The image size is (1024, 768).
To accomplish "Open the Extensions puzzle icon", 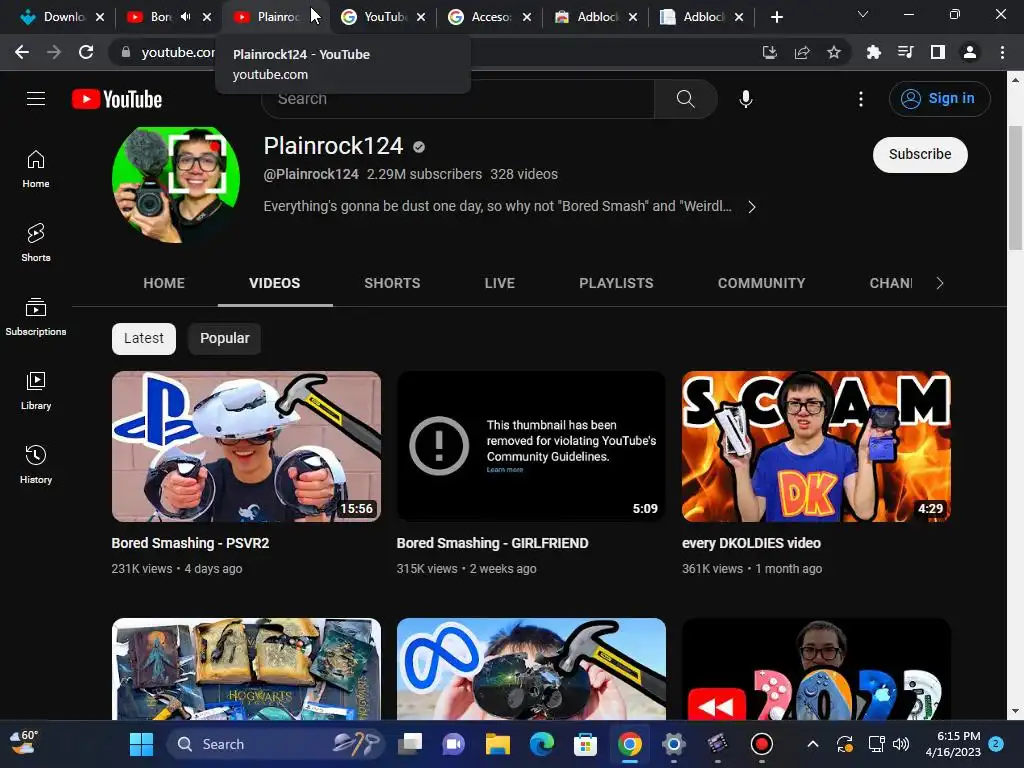I will pyautogui.click(x=873, y=52).
